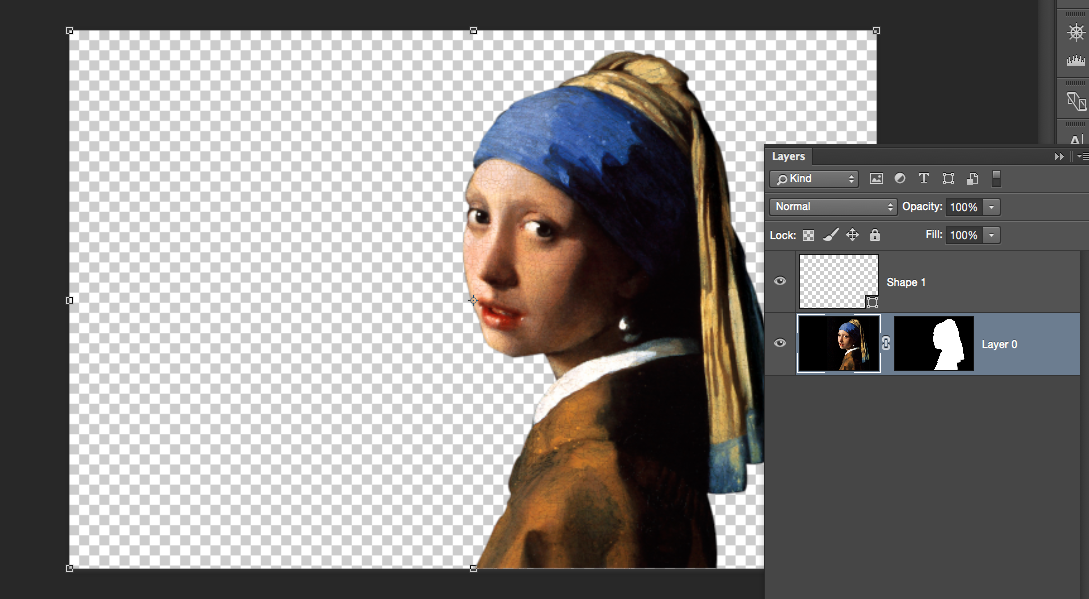Viewport: 1089px width, 599px height.
Task: Hide Layer 0 visibility eye
Action: 780,343
